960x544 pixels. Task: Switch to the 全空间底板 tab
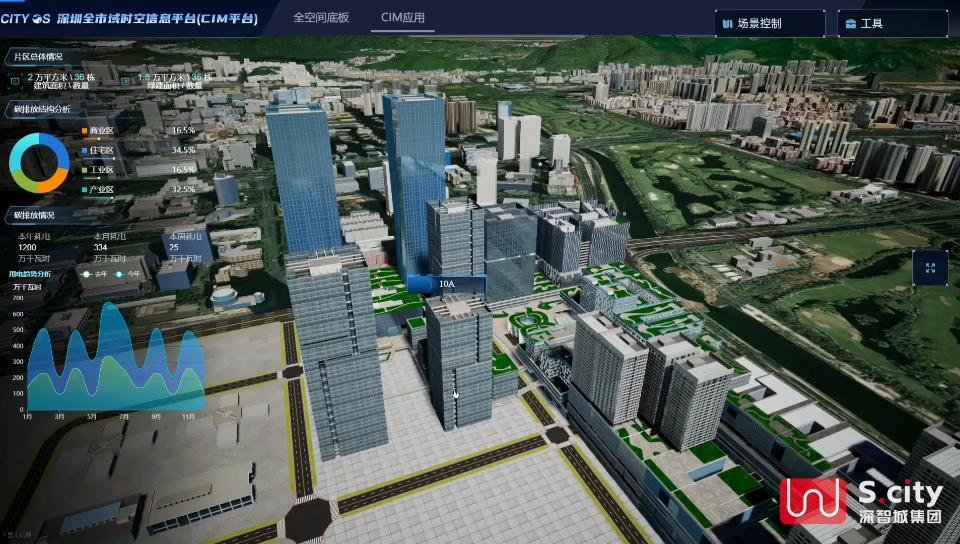point(321,18)
